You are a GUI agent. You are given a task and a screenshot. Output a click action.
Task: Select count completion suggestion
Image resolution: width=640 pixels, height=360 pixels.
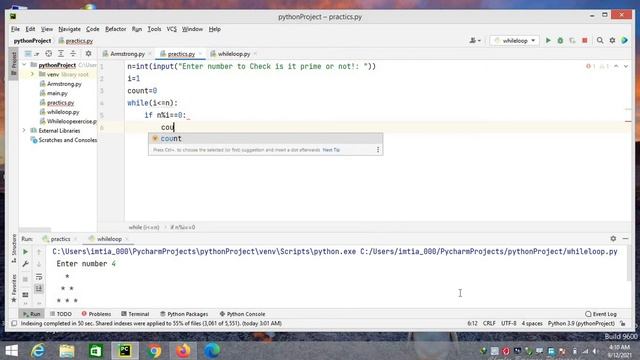coord(265,138)
